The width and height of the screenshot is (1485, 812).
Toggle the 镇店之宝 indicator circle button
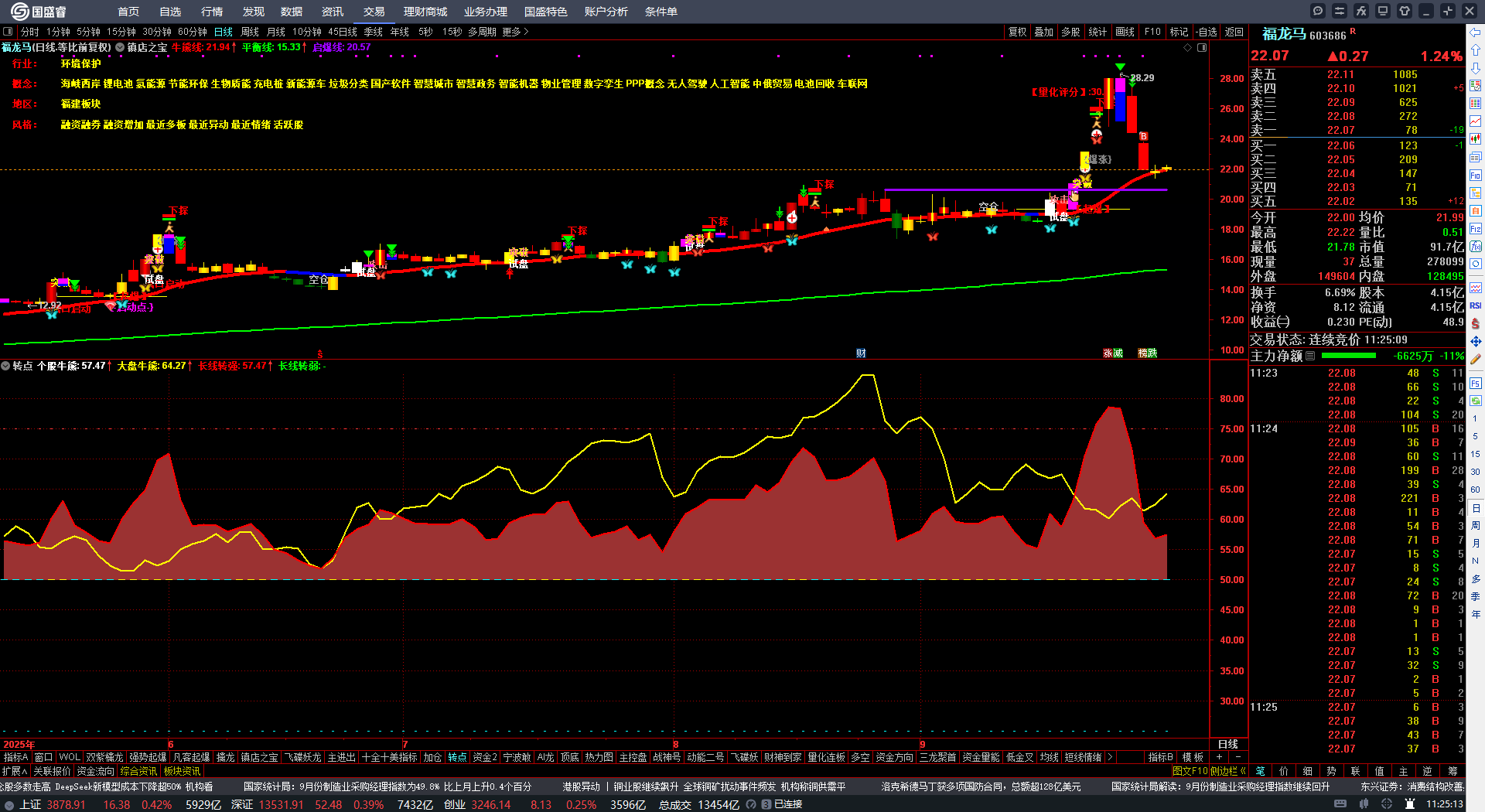pyautogui.click(x=120, y=47)
